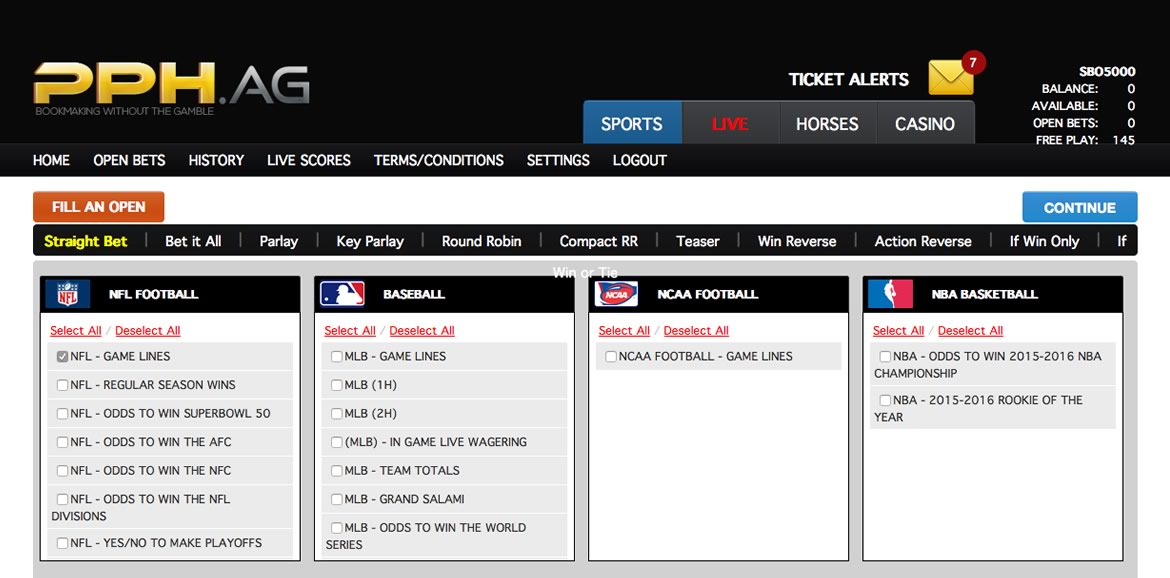Click Deselect All under NCAA FOOTBALL
This screenshot has height=578, width=1170.
pos(696,330)
